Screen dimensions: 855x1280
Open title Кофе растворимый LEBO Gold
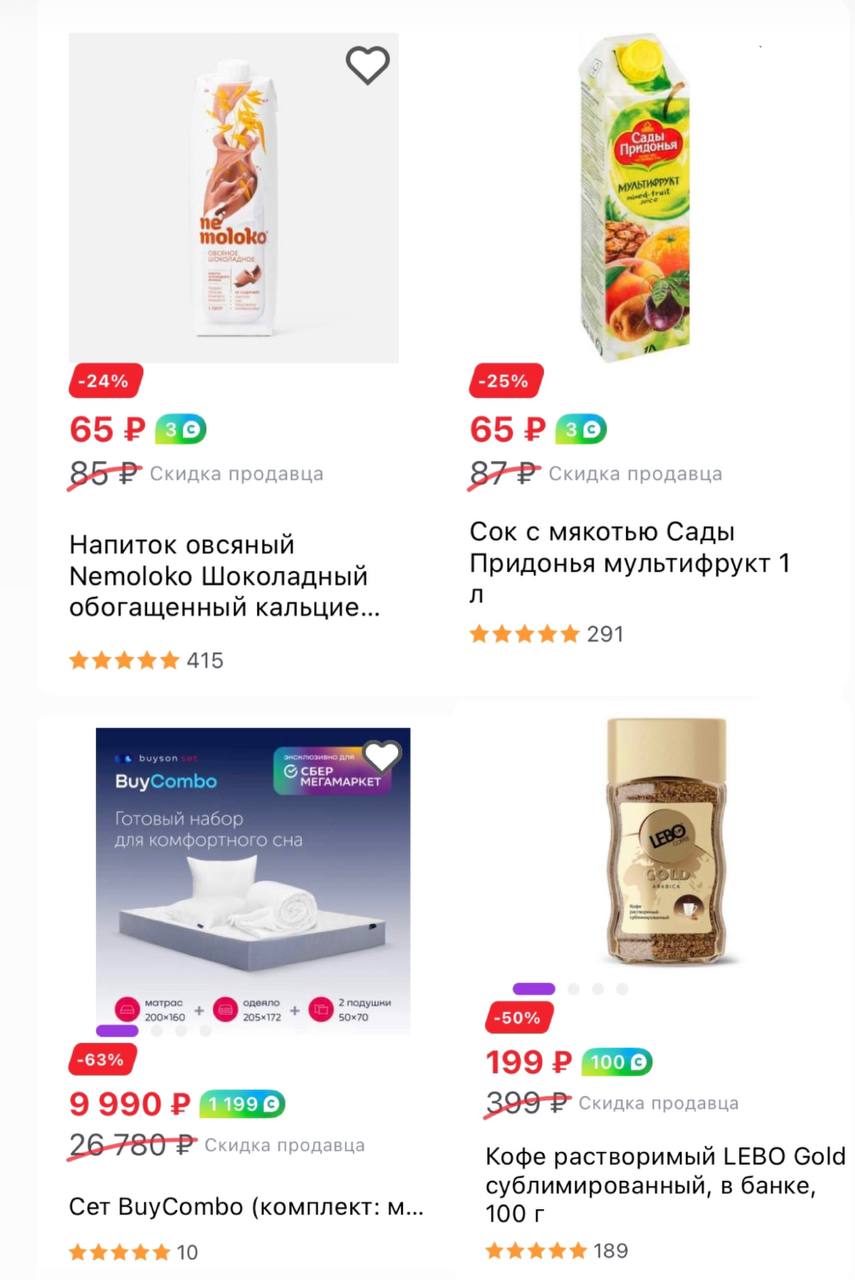tap(665, 1185)
